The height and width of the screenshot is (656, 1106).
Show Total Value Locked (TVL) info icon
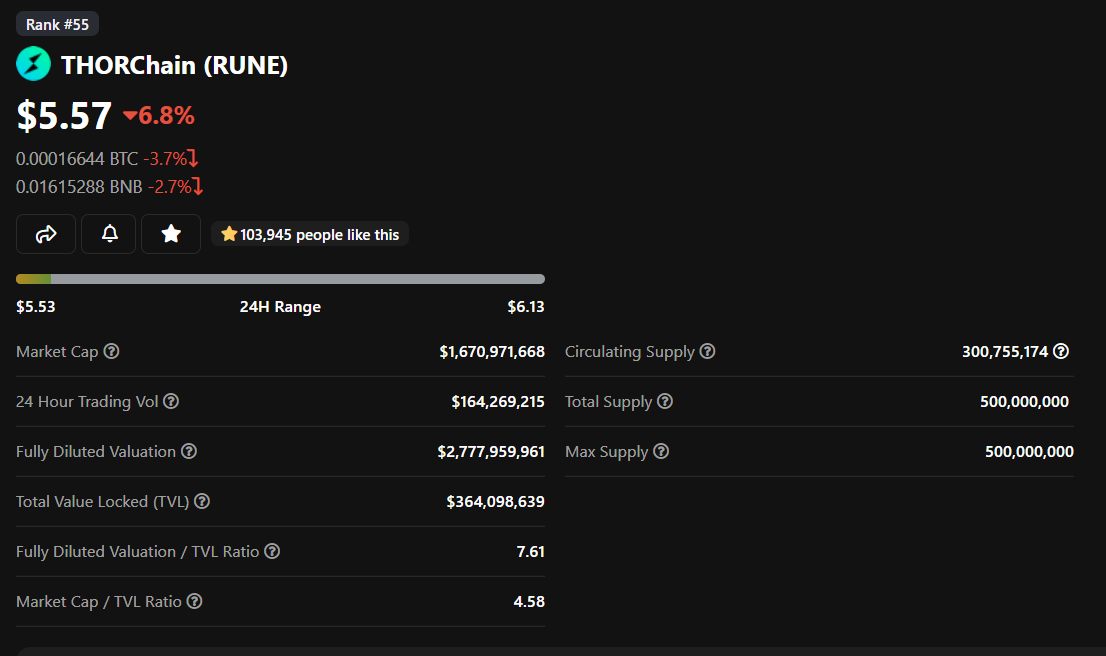tap(202, 502)
